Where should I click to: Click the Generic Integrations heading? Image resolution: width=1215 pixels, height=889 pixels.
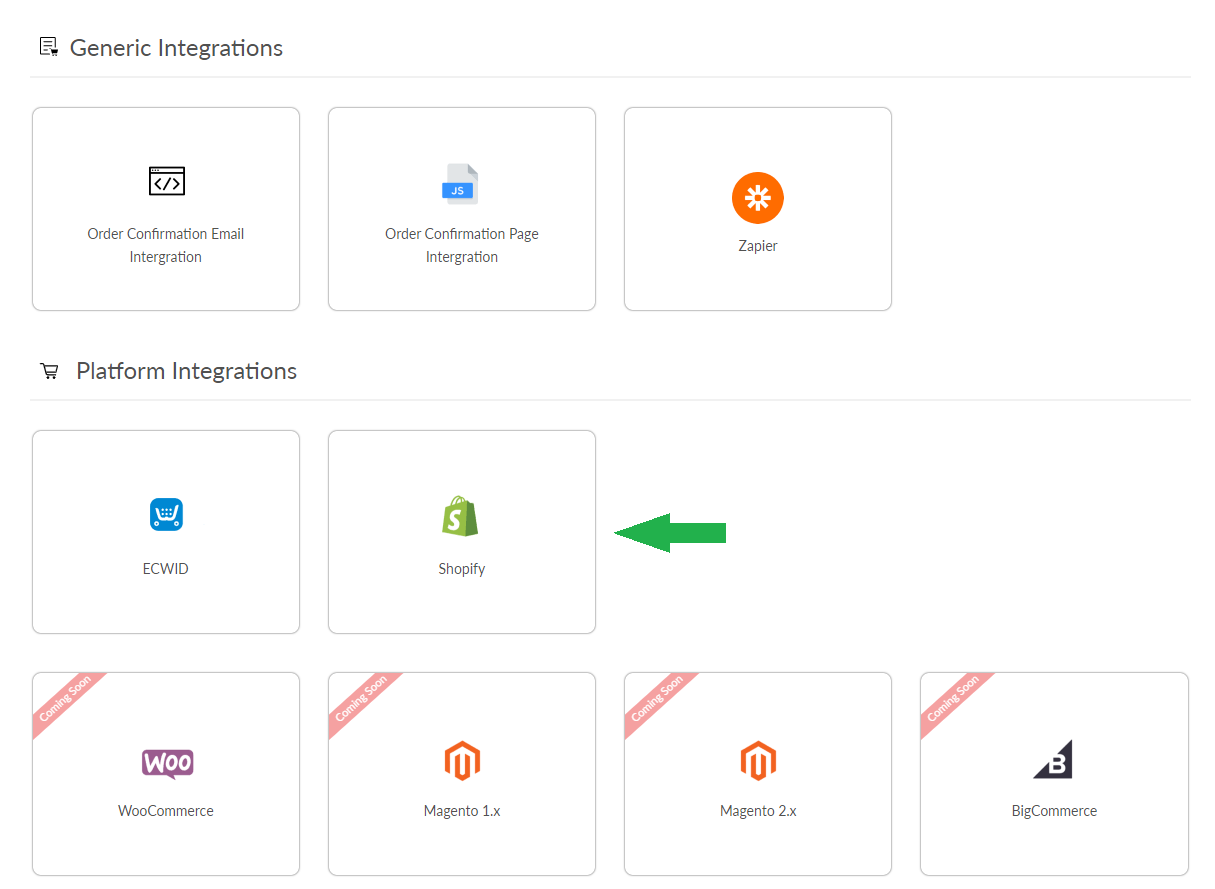click(176, 48)
